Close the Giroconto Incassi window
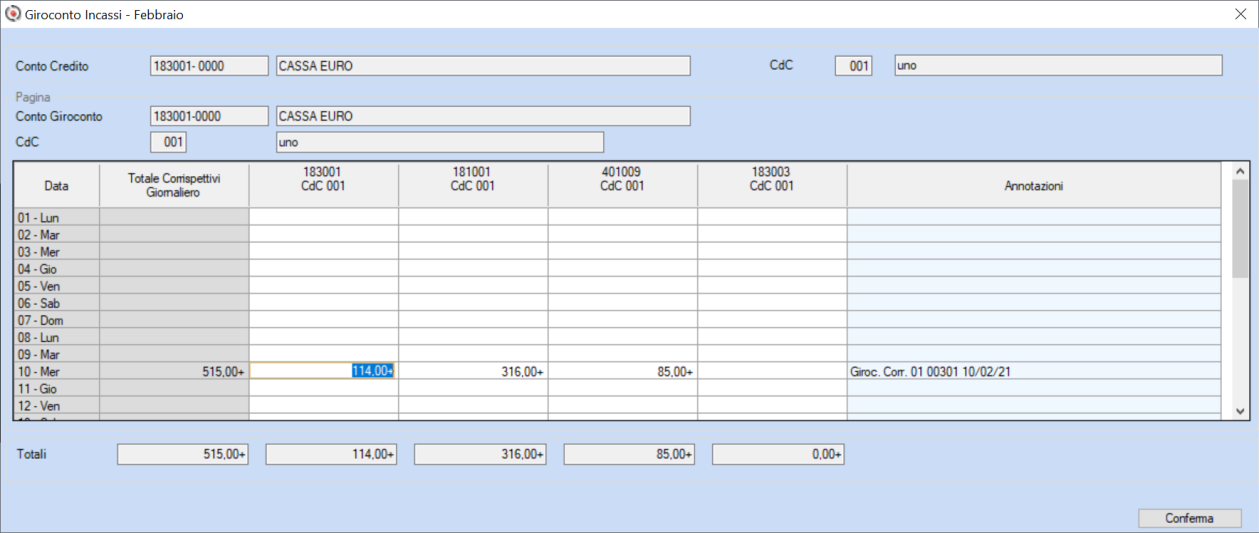This screenshot has height=533, width=1259. coord(1240,15)
